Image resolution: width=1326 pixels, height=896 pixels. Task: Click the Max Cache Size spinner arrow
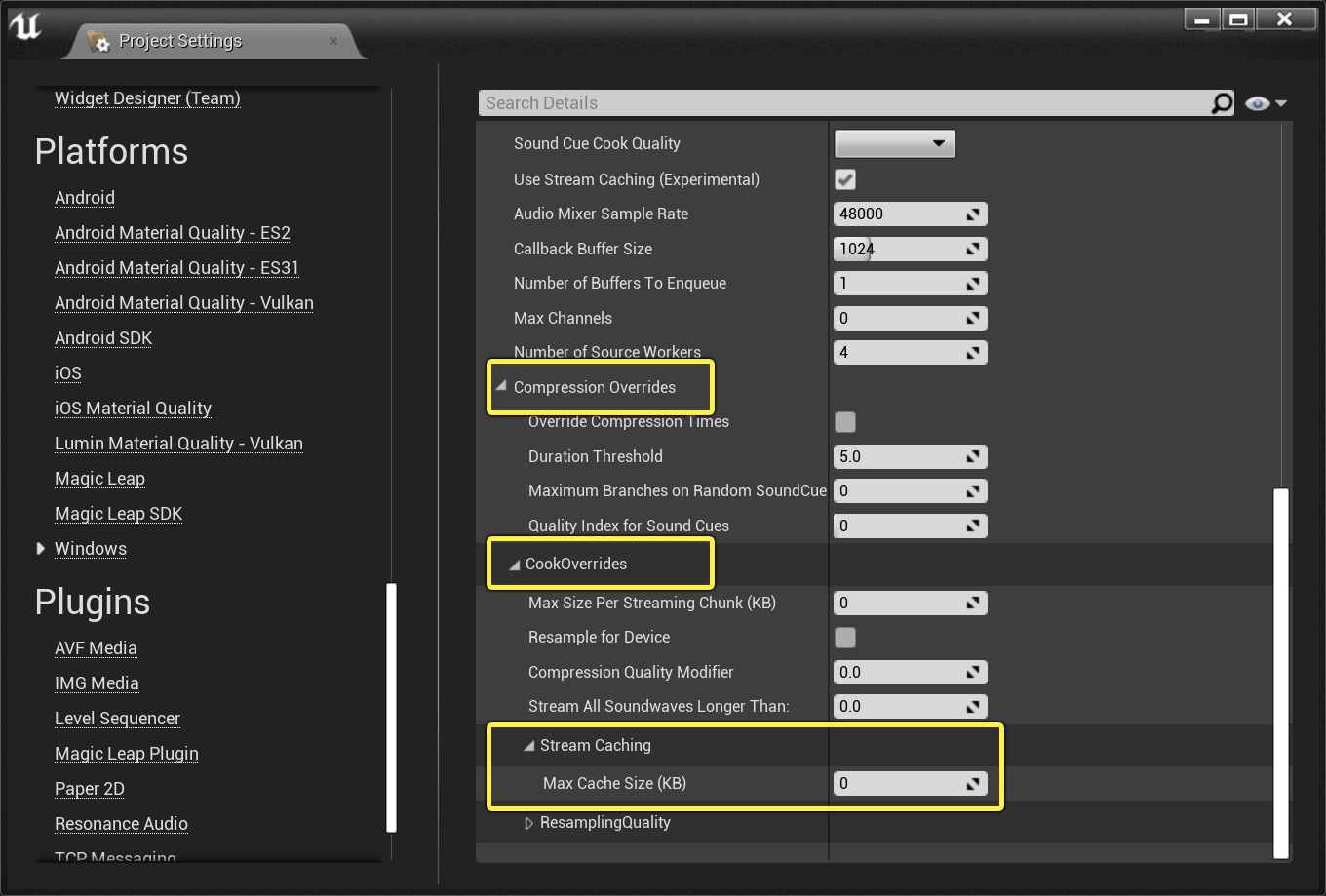(972, 784)
